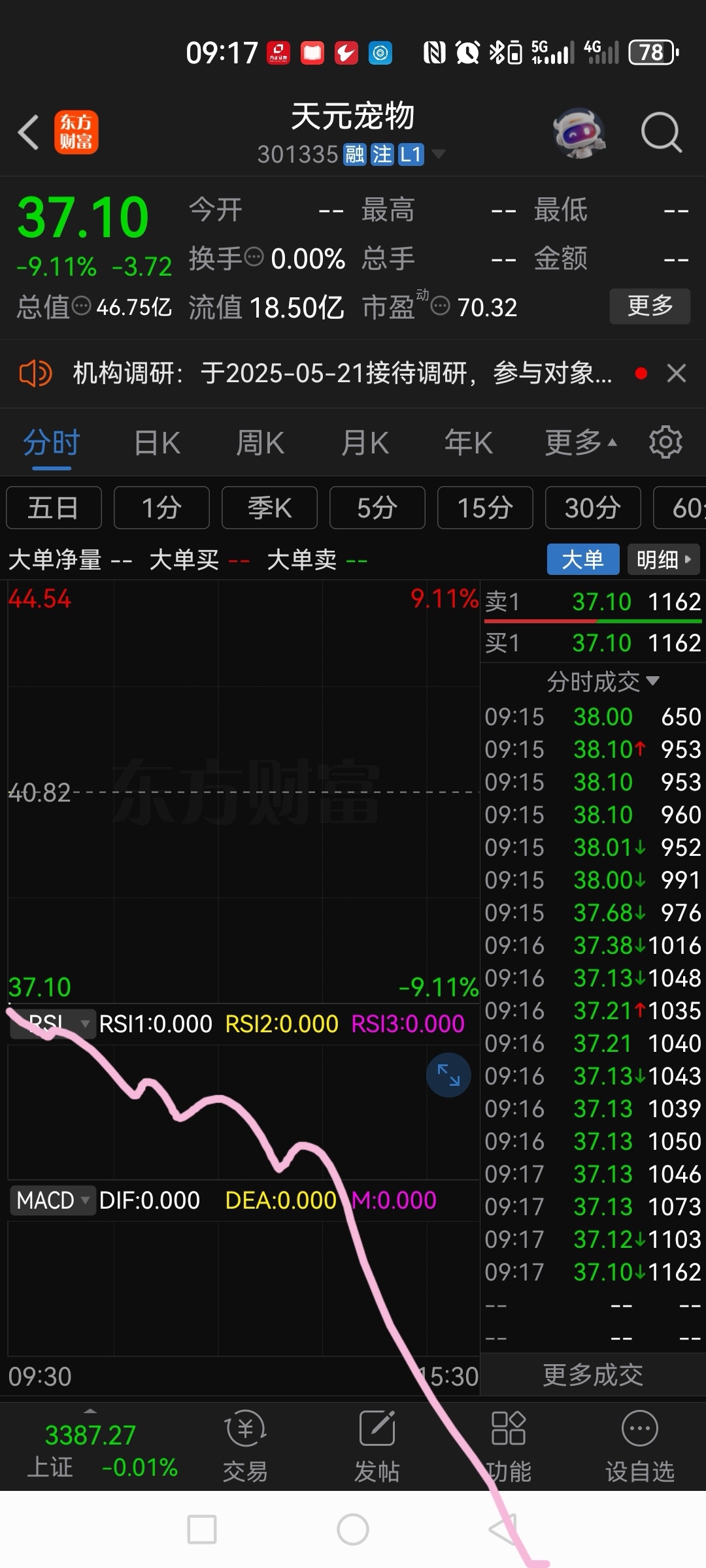Tap info icon beside 总值

[x=81, y=305]
